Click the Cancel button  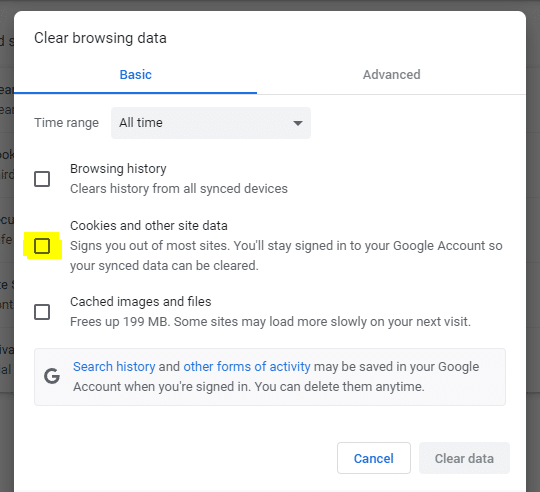(x=374, y=458)
